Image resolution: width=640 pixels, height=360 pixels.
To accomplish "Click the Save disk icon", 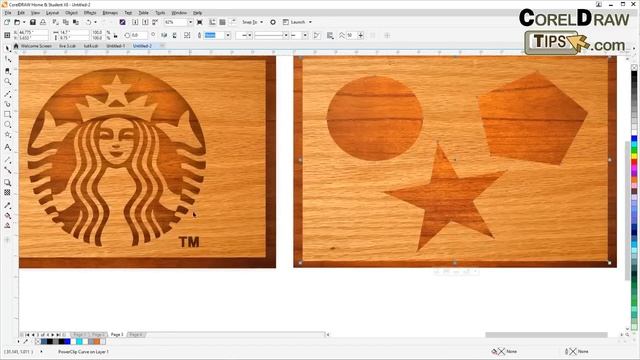I will coord(33,22).
